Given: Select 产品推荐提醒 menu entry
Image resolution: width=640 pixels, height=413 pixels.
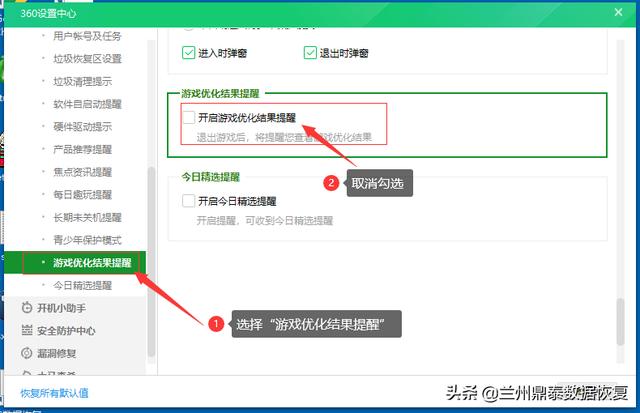Looking at the screenshot, I should click(83, 149).
